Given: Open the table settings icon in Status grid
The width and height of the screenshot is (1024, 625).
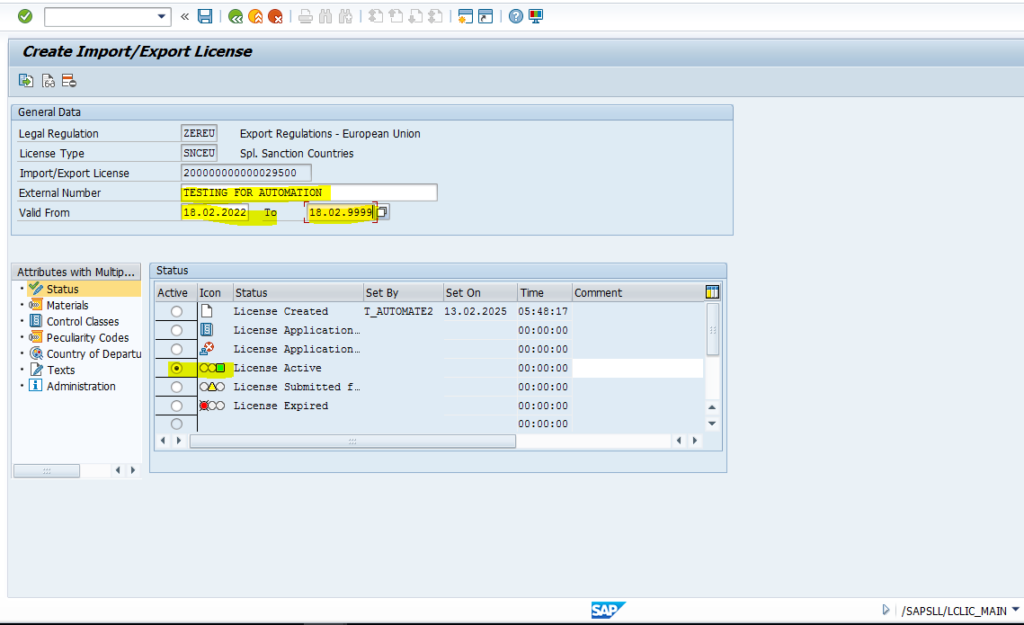Looking at the screenshot, I should tap(712, 292).
